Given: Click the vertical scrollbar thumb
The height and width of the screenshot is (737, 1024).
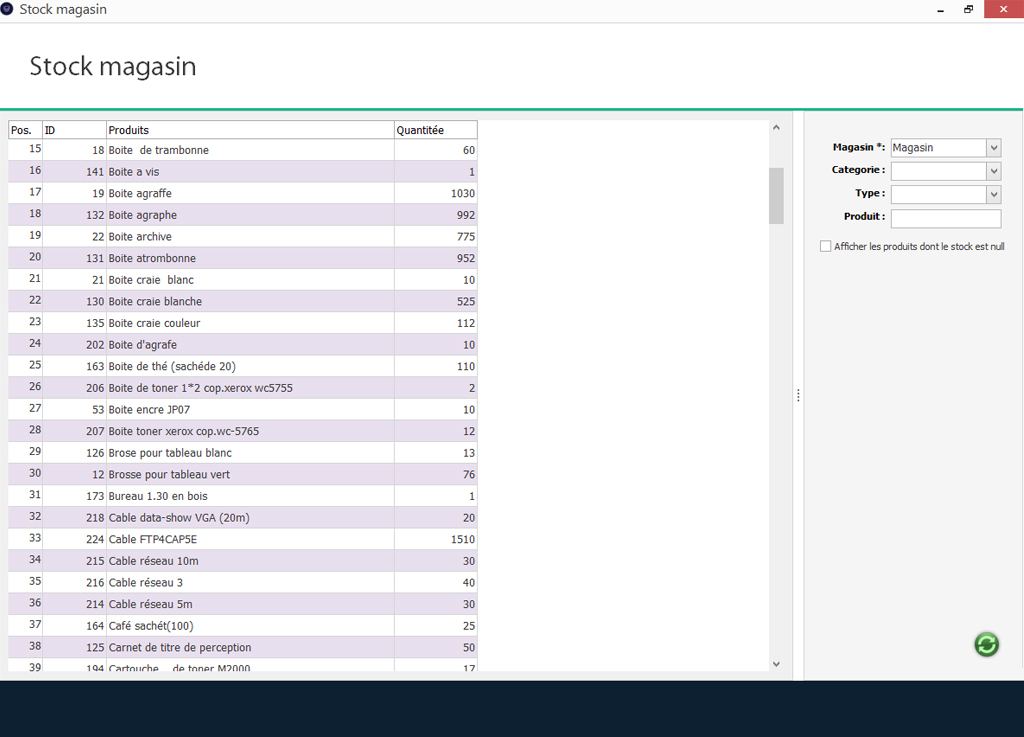Looking at the screenshot, I should click(776, 195).
